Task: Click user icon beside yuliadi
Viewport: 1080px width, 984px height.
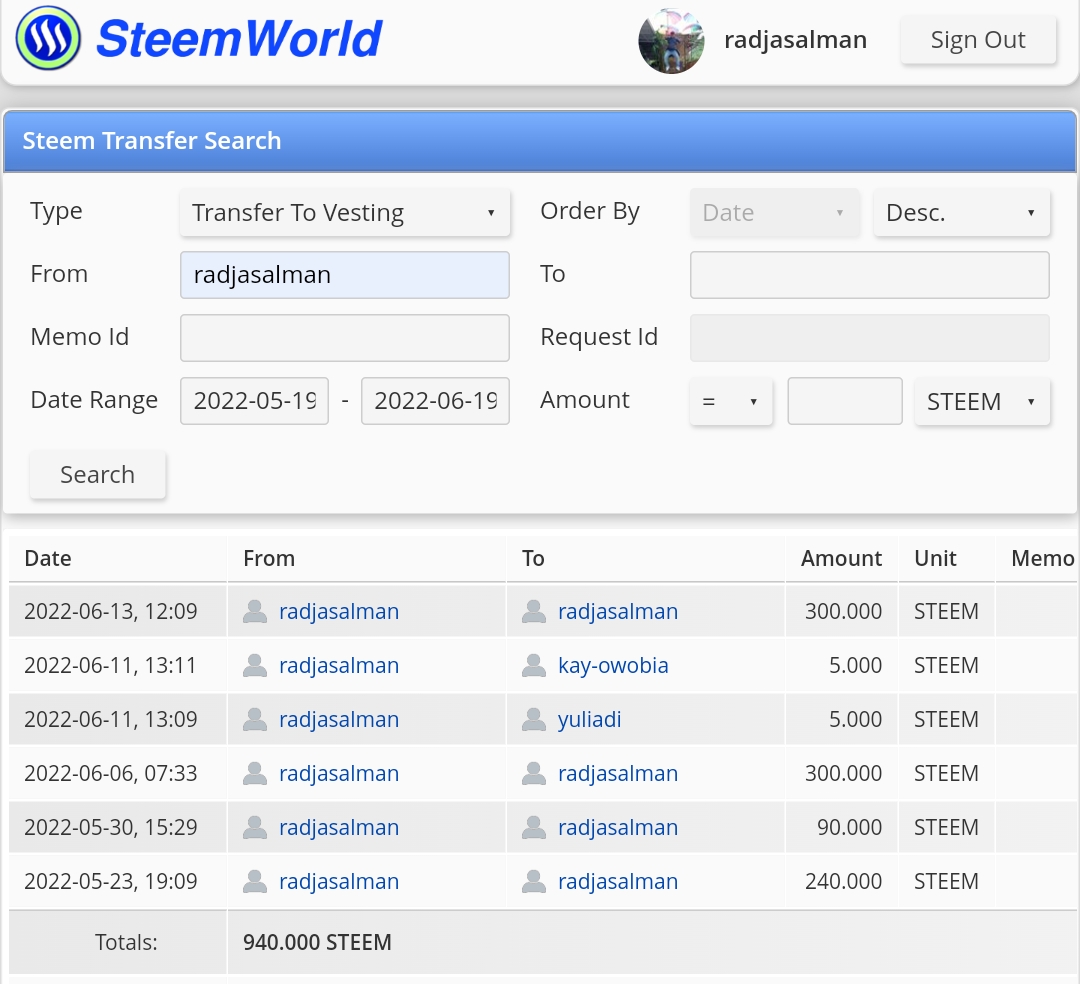Action: [x=534, y=719]
